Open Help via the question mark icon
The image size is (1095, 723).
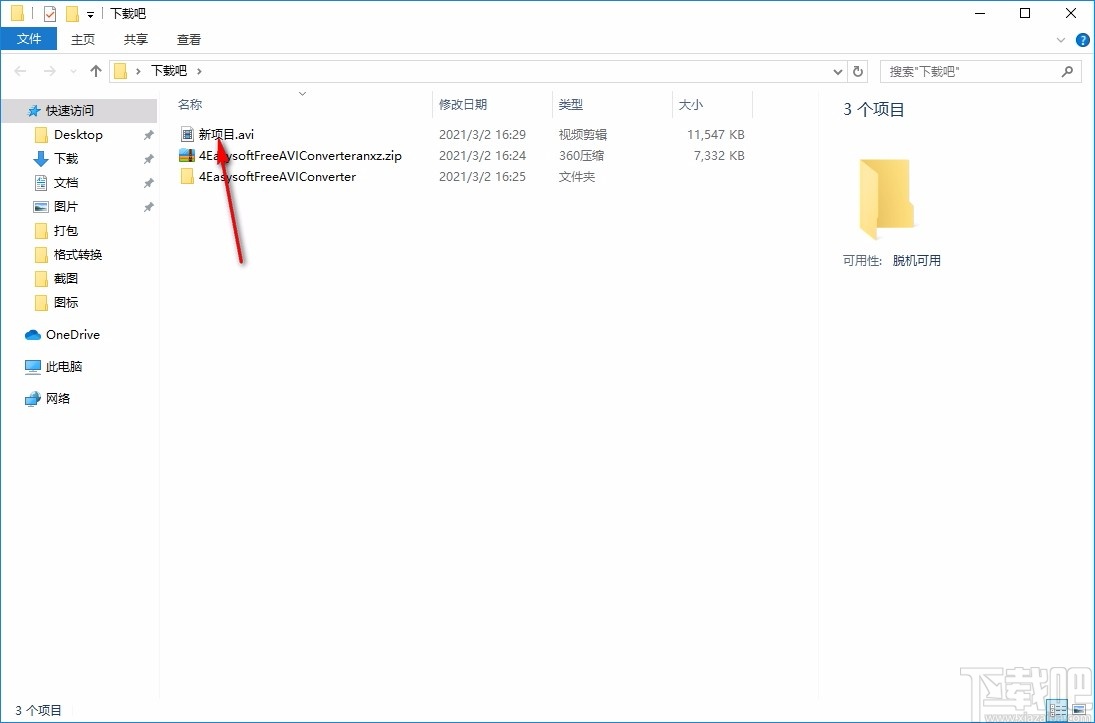tap(1083, 39)
